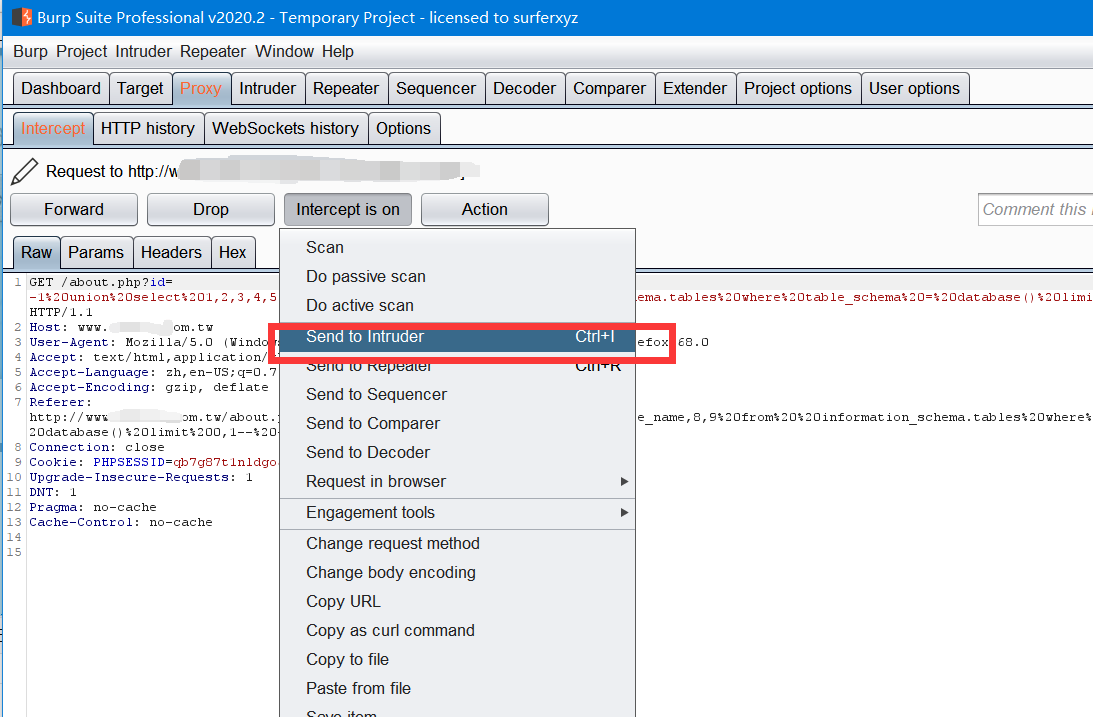This screenshot has width=1093, height=717.
Task: Click the Forward button
Action: click(x=74, y=210)
